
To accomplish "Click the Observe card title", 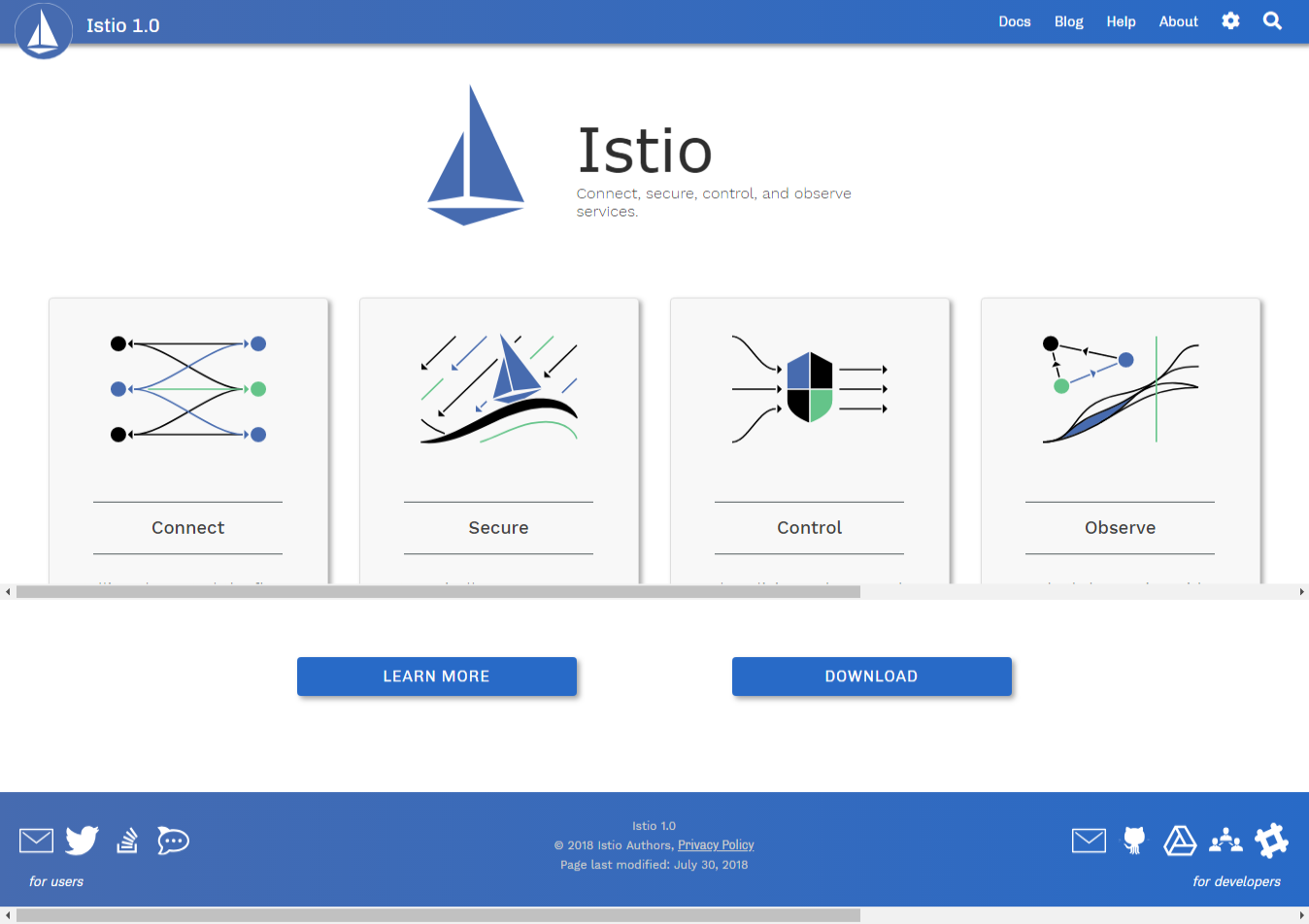I will click(x=1121, y=527).
